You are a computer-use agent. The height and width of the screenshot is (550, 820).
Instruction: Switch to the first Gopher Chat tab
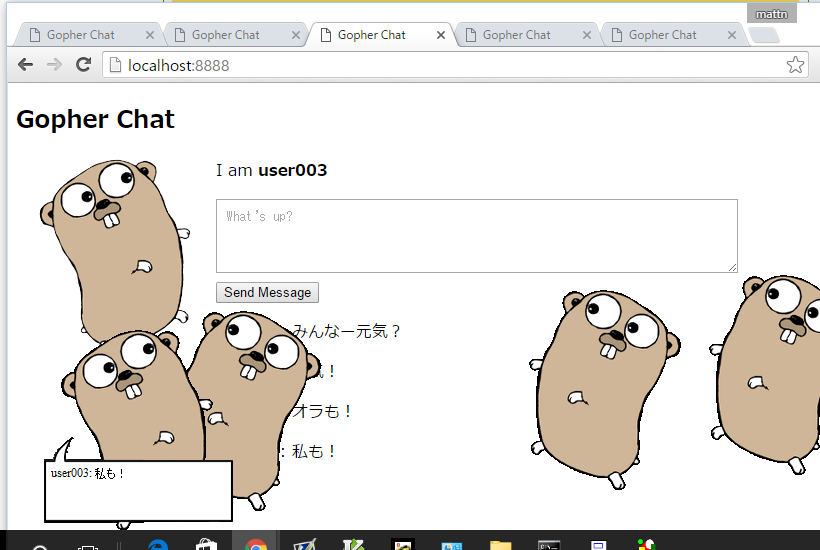click(86, 35)
